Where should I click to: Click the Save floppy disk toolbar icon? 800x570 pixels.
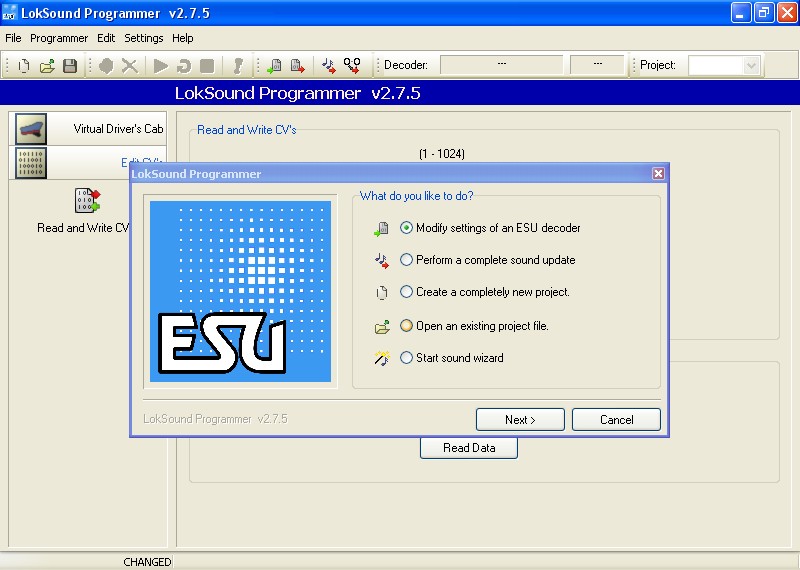point(70,66)
